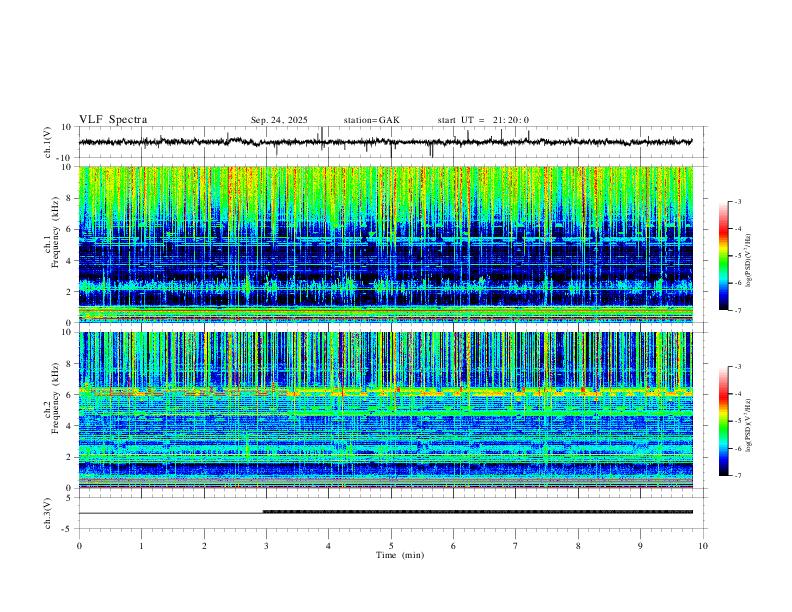Click time axis tick label "7"
792x612 pixels.
coord(516,546)
